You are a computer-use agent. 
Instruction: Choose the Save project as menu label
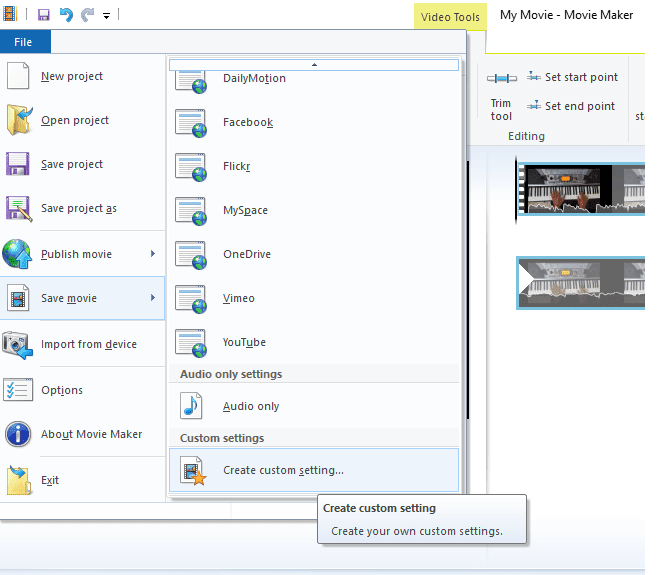coord(79,208)
